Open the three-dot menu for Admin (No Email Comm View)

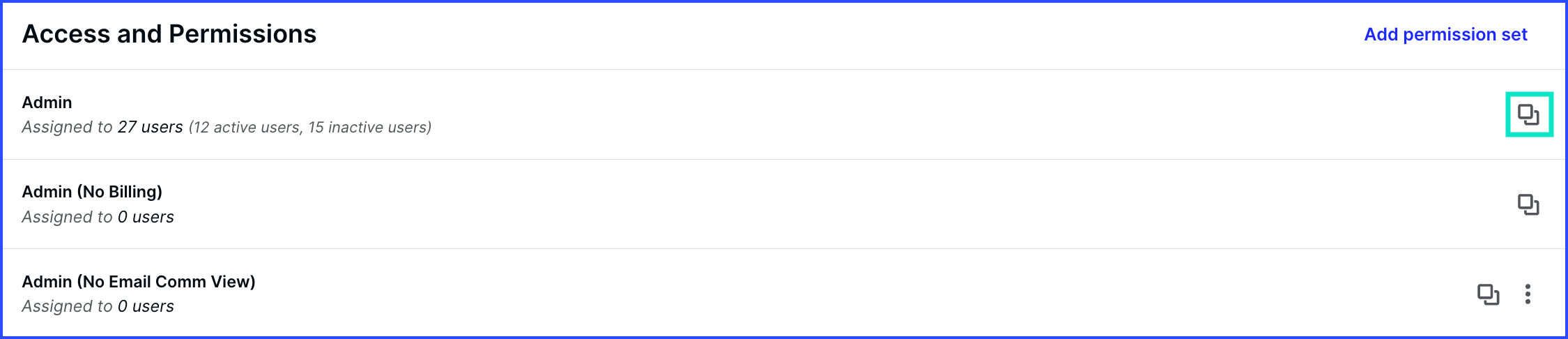(1528, 294)
